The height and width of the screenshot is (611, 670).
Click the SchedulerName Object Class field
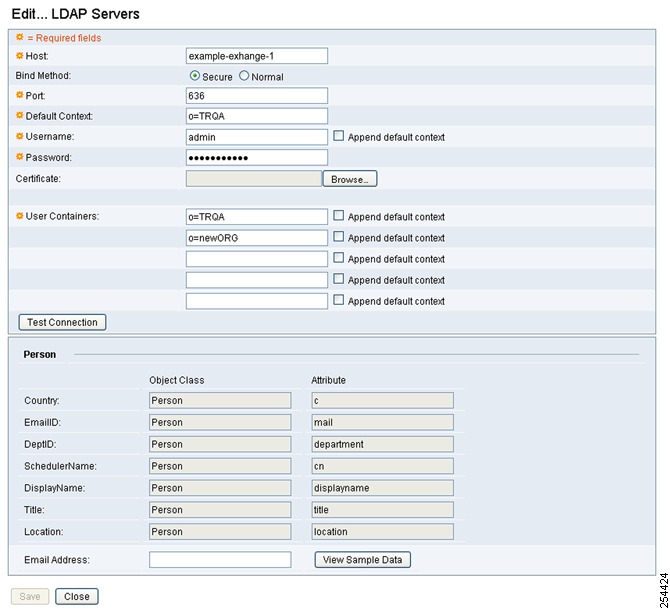pos(220,466)
